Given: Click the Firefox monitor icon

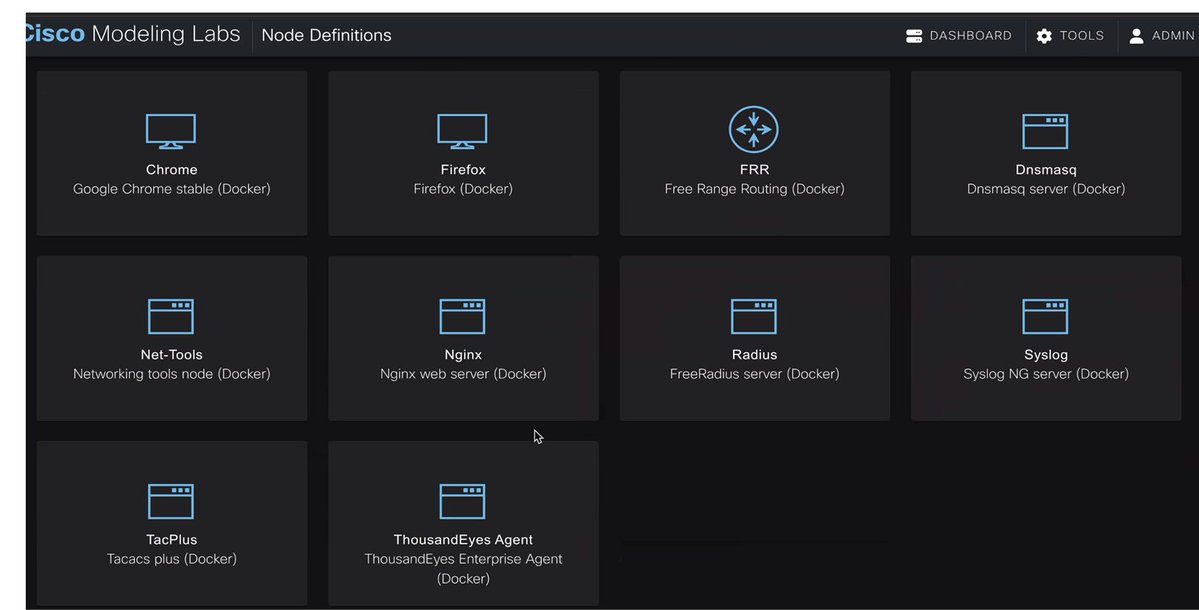Looking at the screenshot, I should 462,131.
